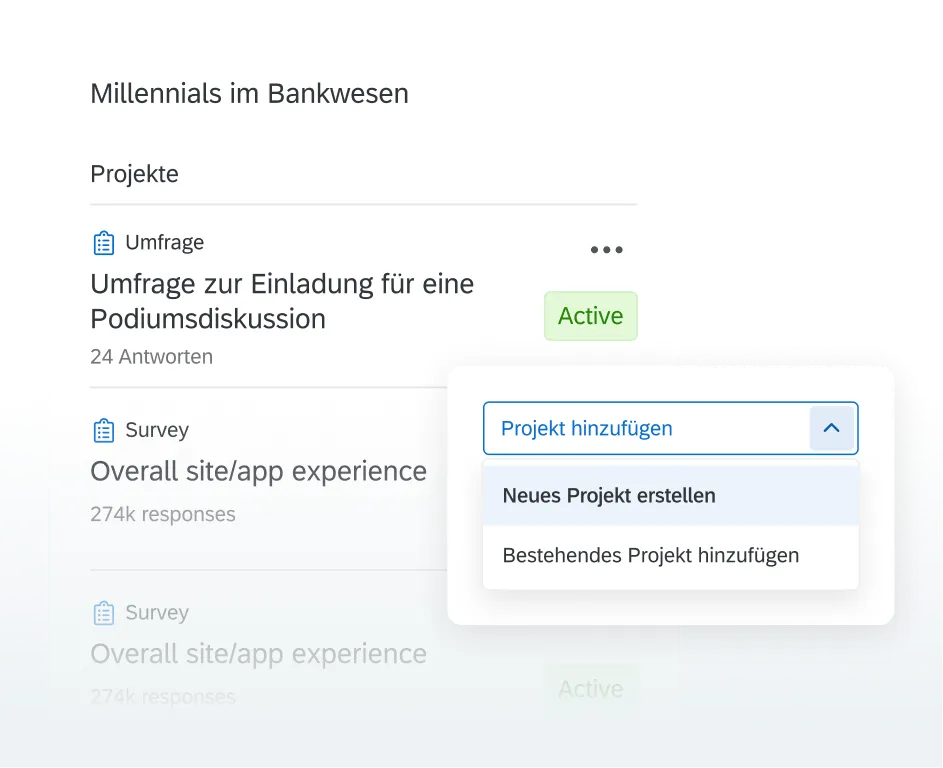Choose Neues Projekt erstellen from the menu
The width and height of the screenshot is (943, 768).
[x=608, y=495]
